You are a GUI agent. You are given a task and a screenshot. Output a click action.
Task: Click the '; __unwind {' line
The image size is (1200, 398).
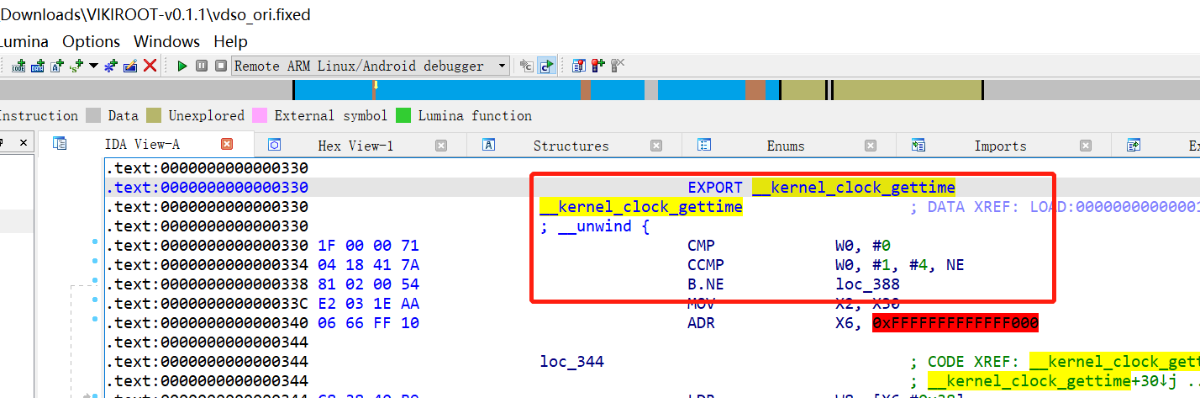[595, 226]
